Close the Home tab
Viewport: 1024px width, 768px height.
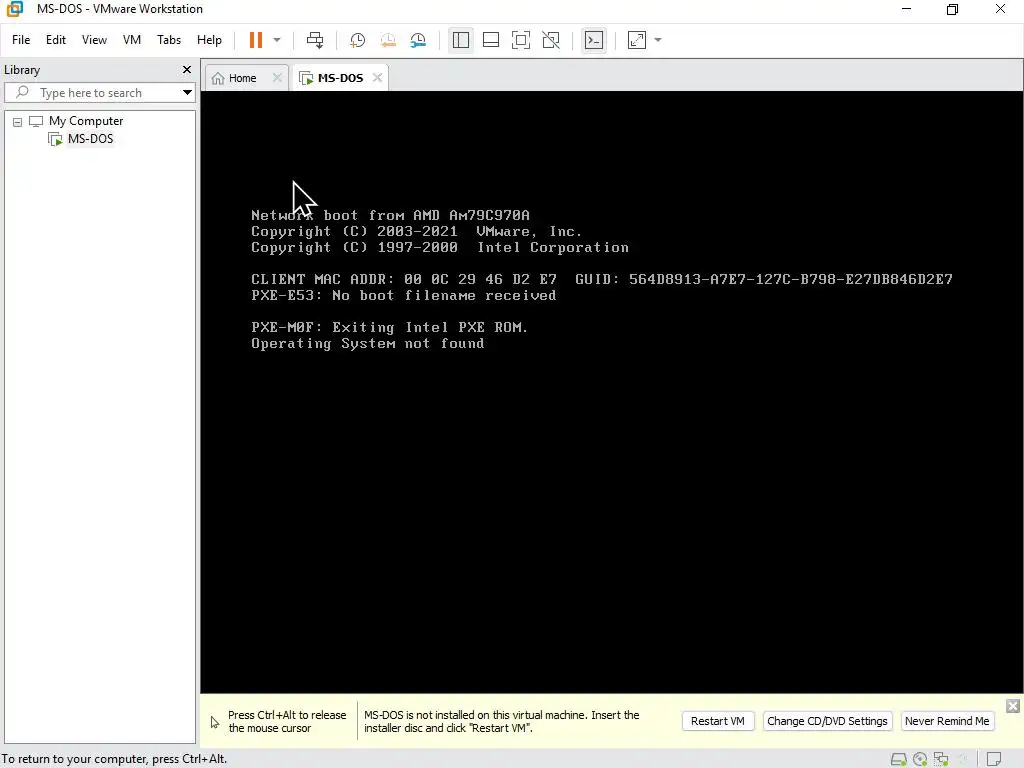[x=277, y=78]
